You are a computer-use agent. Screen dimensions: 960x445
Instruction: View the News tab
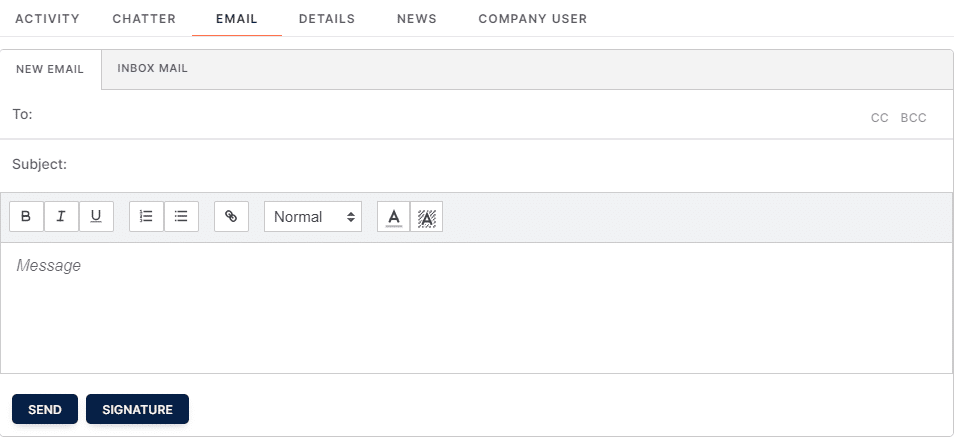(417, 19)
